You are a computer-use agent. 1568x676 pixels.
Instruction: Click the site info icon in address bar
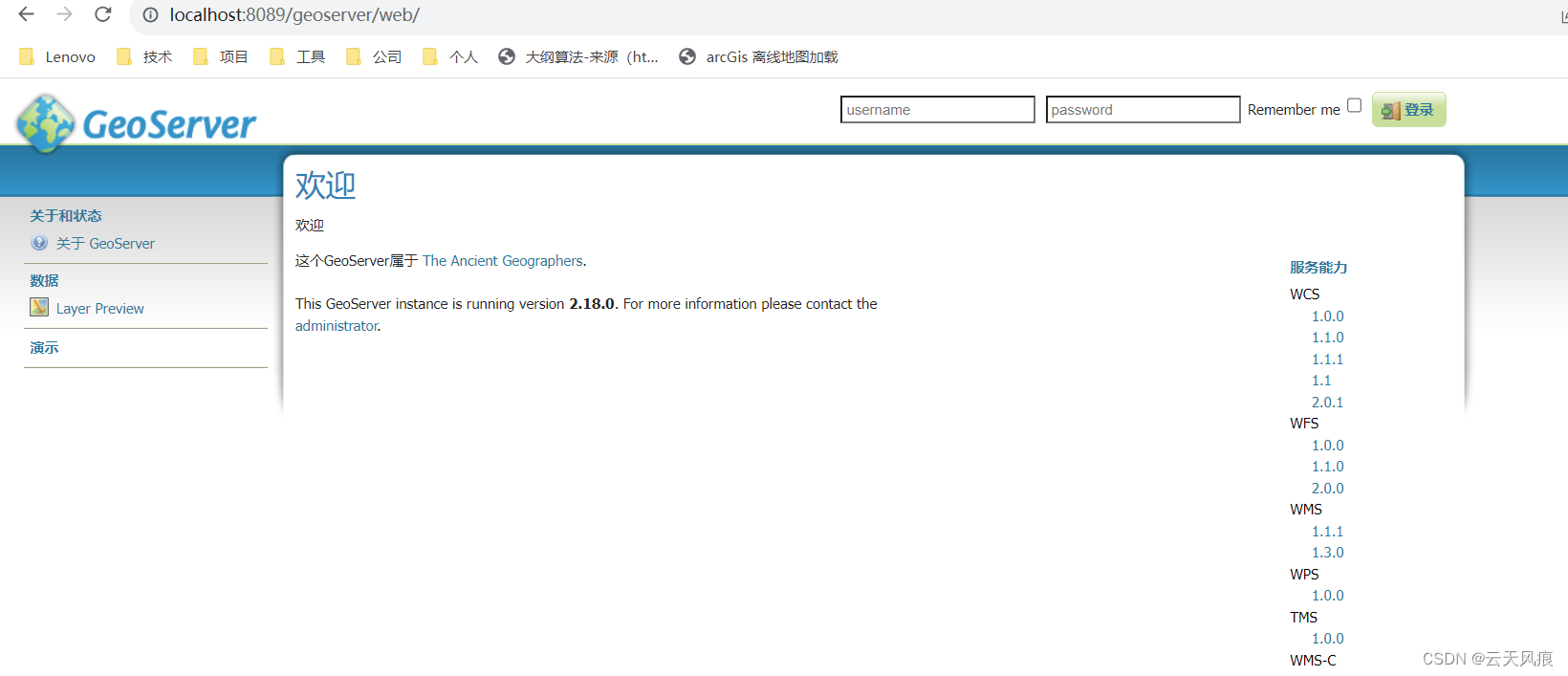point(150,15)
